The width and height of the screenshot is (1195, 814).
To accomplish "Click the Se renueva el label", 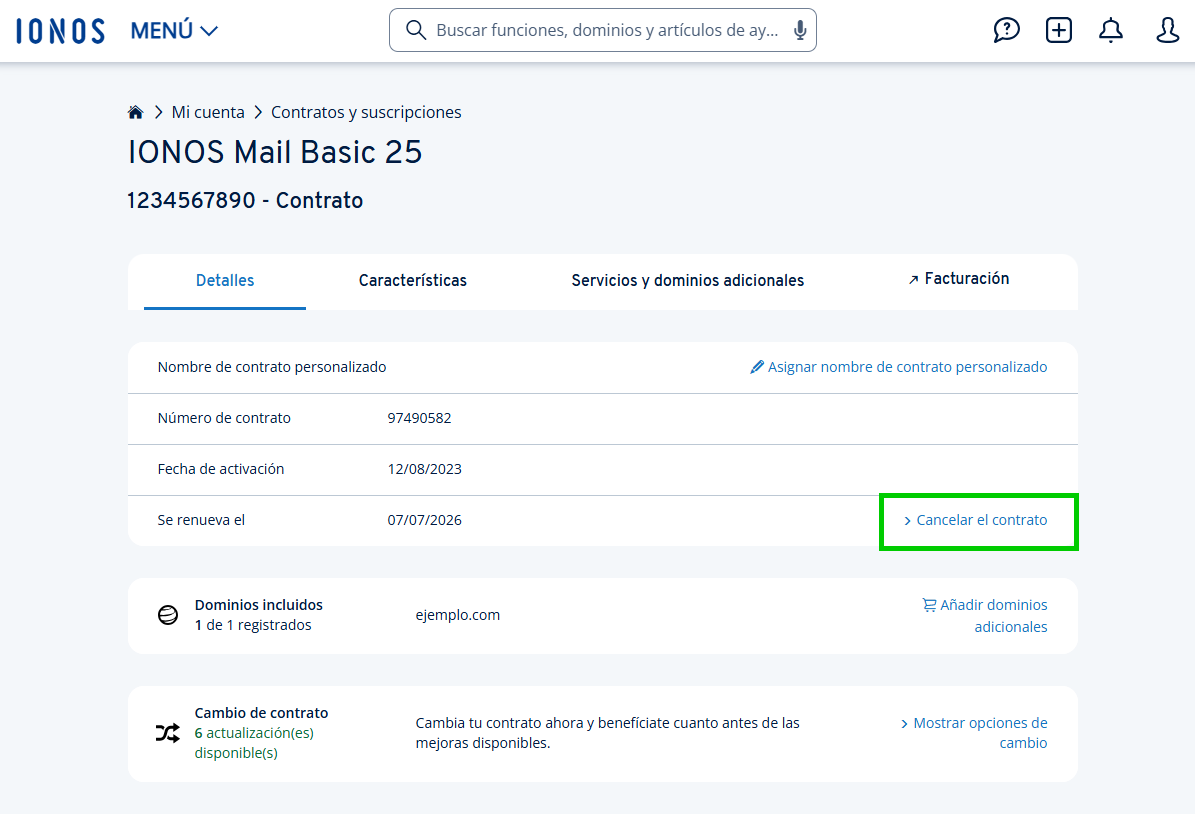I will pyautogui.click(x=201, y=520).
